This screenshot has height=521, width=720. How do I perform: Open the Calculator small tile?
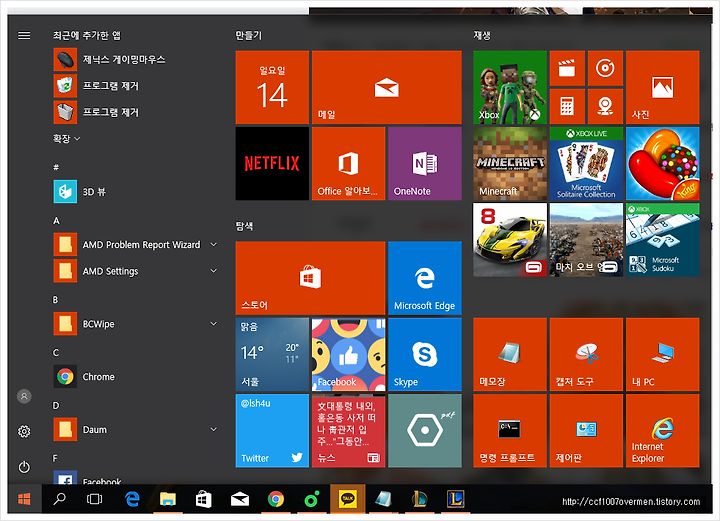pos(567,106)
